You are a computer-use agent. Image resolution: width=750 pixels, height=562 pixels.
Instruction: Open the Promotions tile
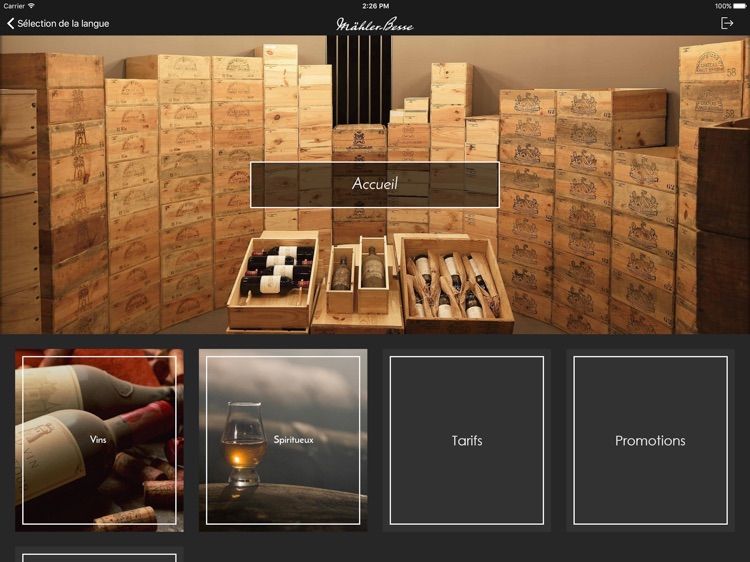click(x=650, y=440)
